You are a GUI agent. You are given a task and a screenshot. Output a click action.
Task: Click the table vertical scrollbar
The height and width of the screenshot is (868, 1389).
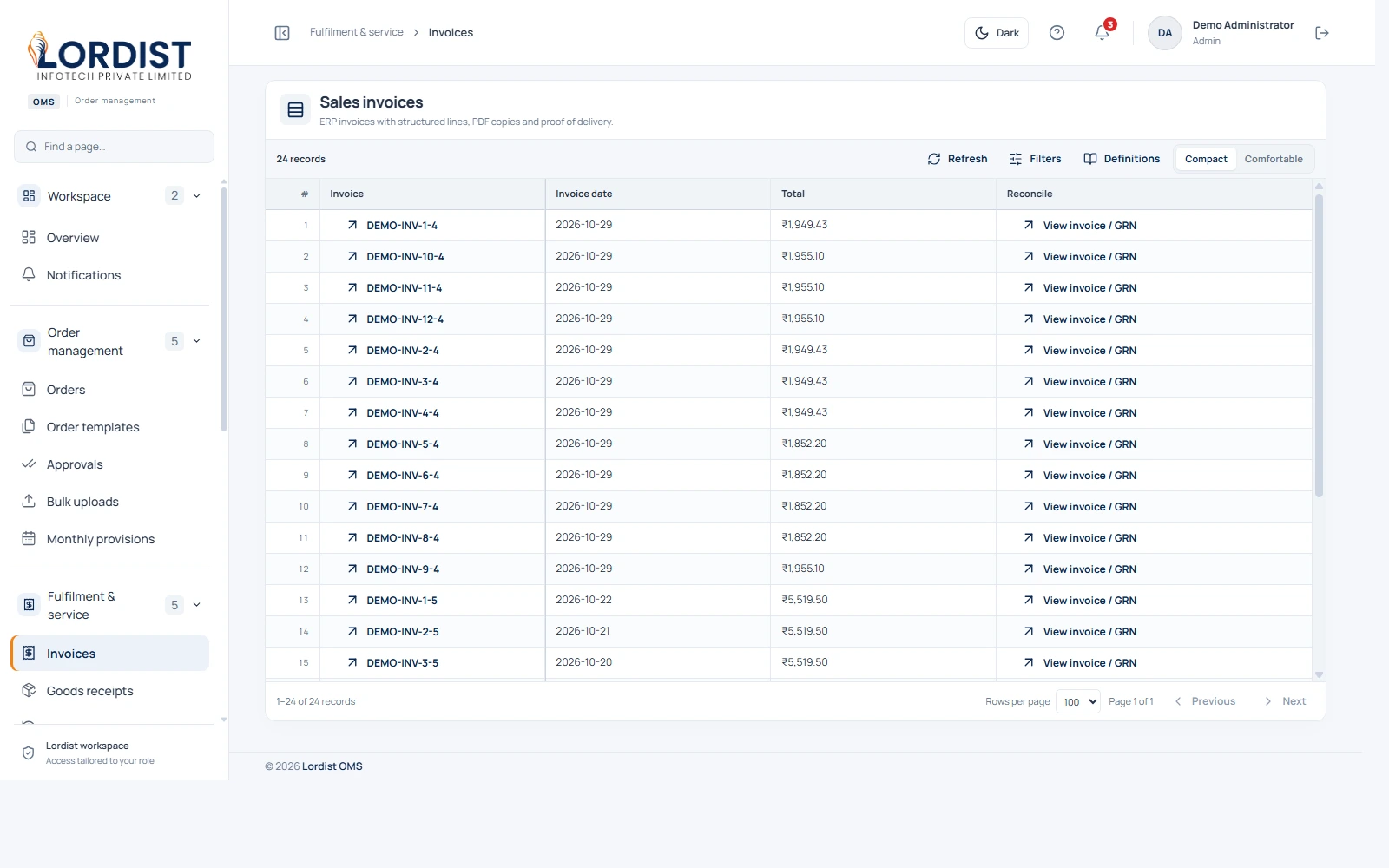(x=1319, y=345)
